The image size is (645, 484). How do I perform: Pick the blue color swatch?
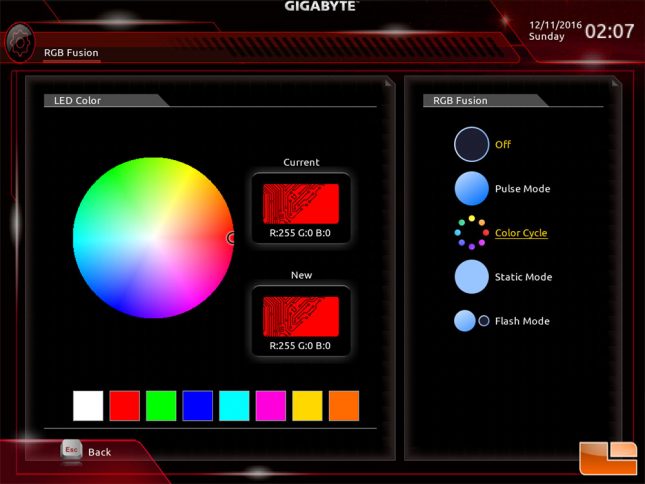pyautogui.click(x=197, y=406)
